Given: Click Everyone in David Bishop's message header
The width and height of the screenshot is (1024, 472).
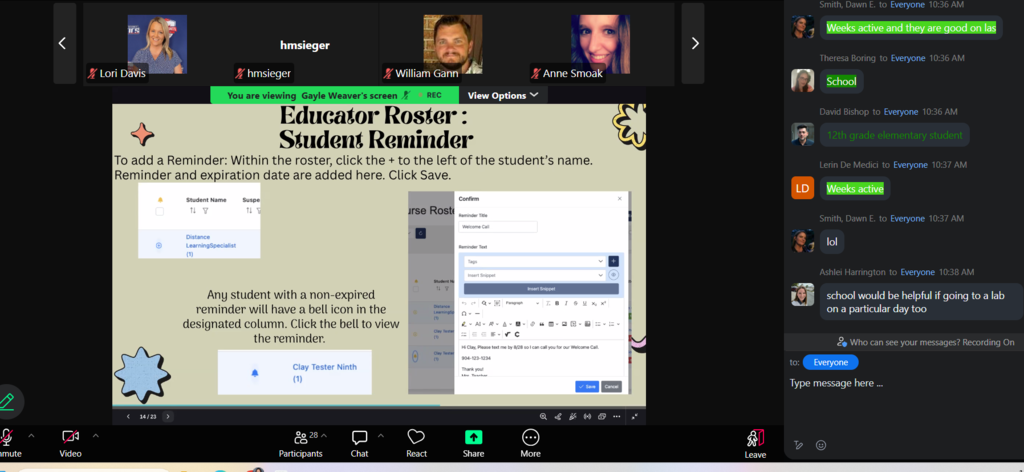Looking at the screenshot, I should [x=901, y=112].
